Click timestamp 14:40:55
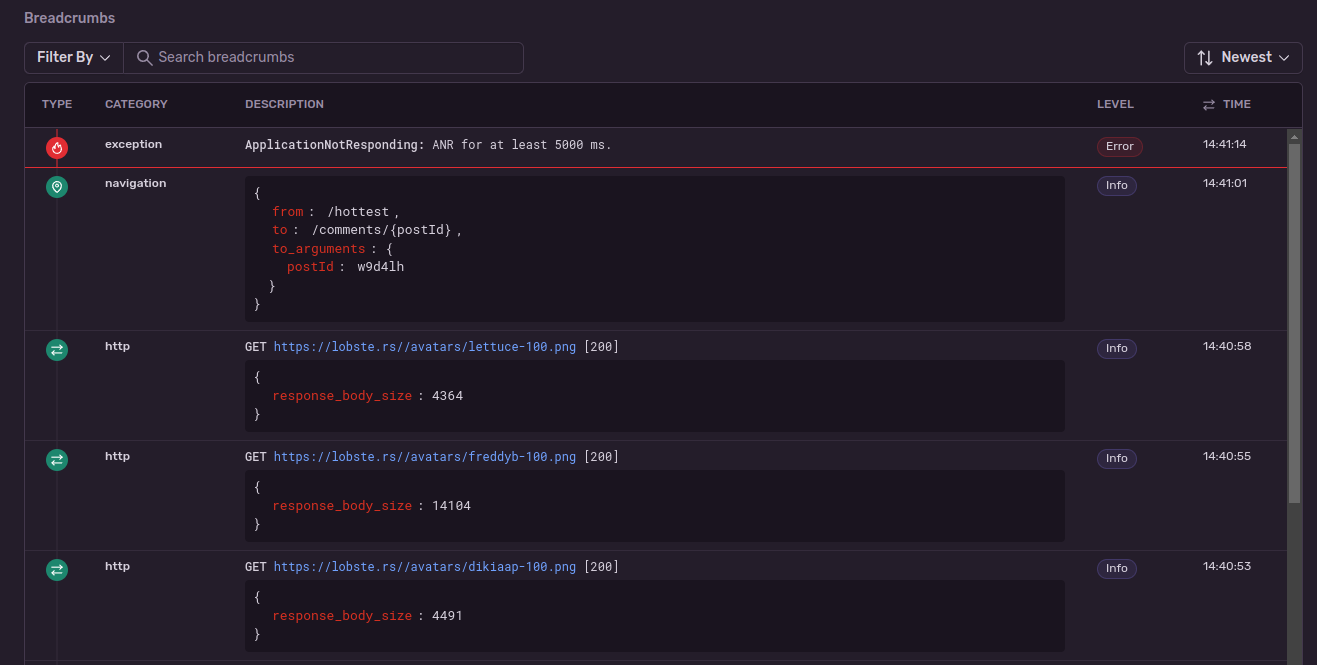The image size is (1317, 665). pyautogui.click(x=1227, y=456)
